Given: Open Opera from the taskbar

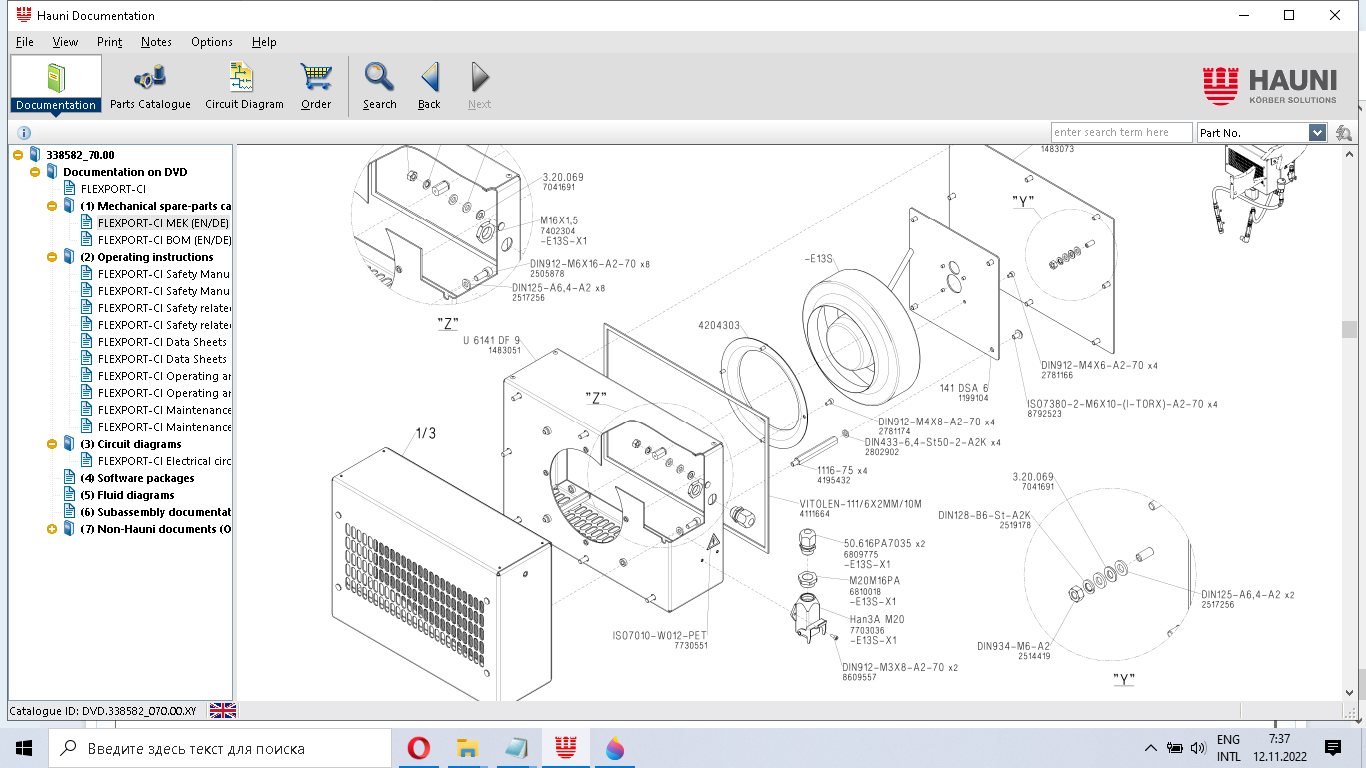Looking at the screenshot, I should coord(419,748).
